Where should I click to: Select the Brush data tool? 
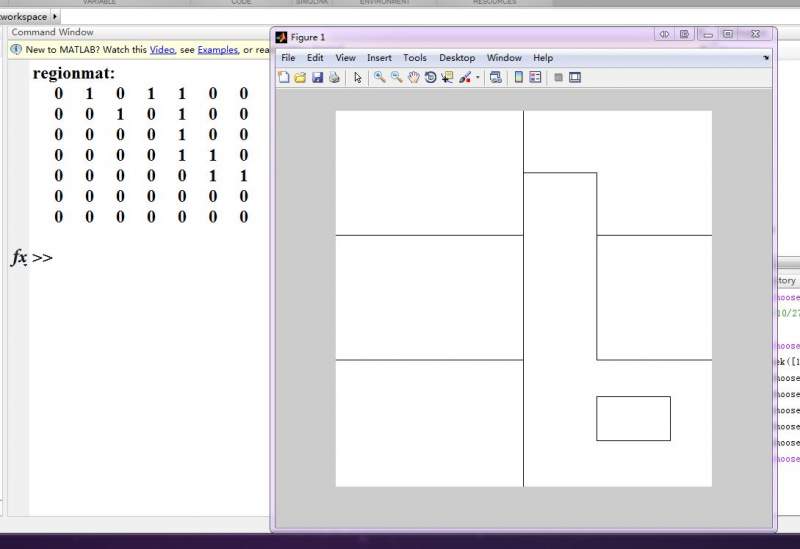pos(465,78)
